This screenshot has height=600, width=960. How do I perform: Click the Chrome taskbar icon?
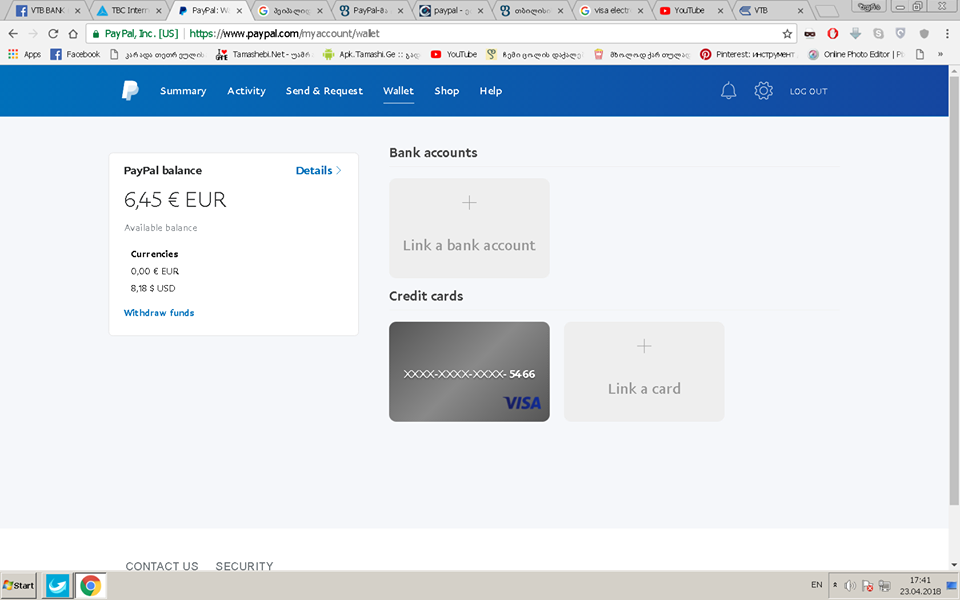pos(91,586)
